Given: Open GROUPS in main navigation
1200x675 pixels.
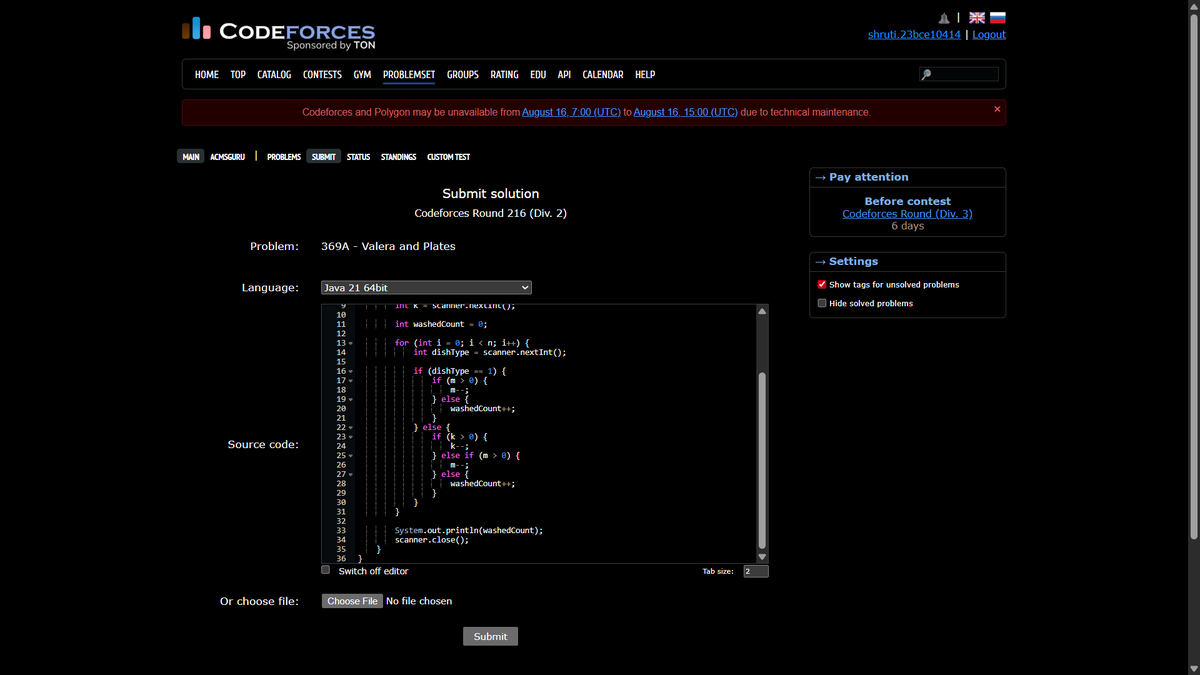Looking at the screenshot, I should coord(463,75).
